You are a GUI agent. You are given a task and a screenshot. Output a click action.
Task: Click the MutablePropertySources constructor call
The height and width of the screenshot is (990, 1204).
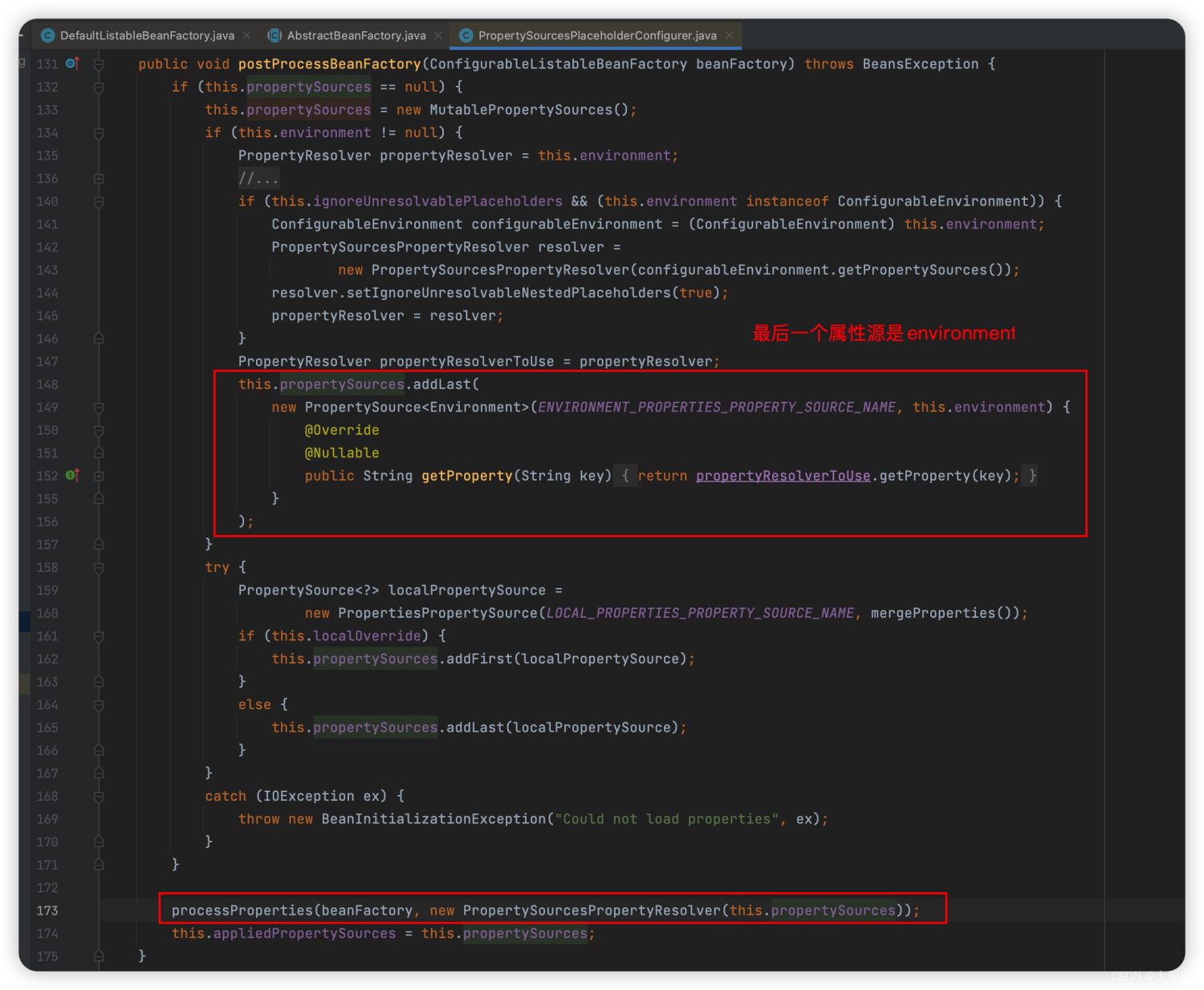tap(521, 110)
